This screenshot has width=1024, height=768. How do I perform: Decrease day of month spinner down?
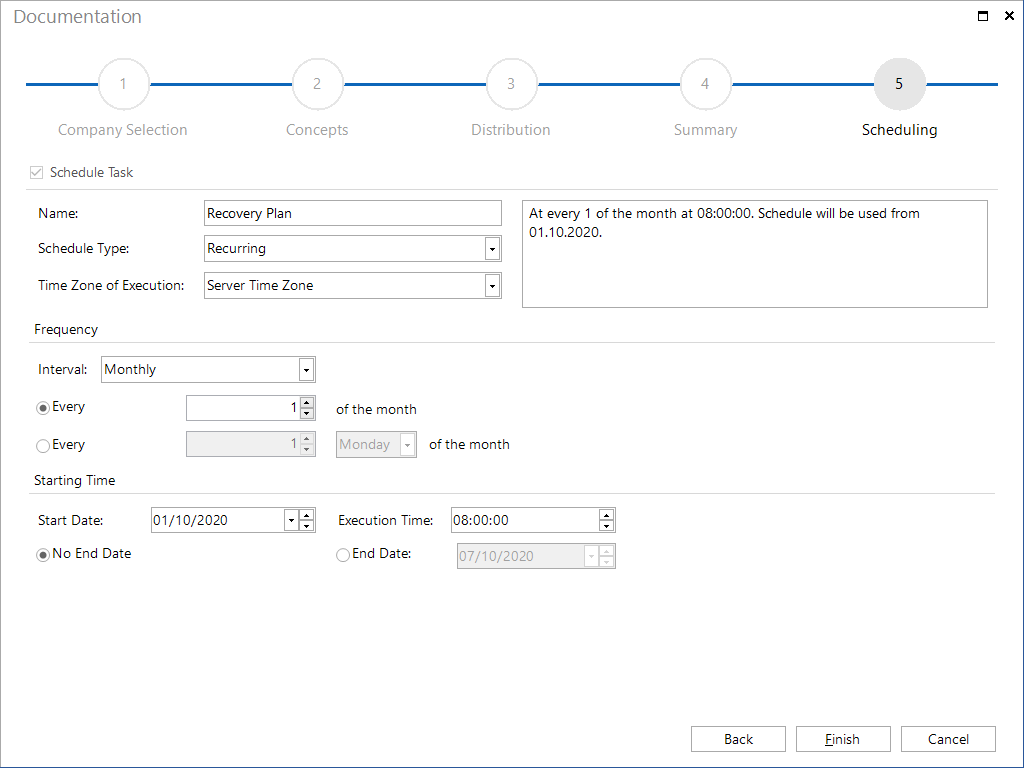pyautogui.click(x=307, y=413)
